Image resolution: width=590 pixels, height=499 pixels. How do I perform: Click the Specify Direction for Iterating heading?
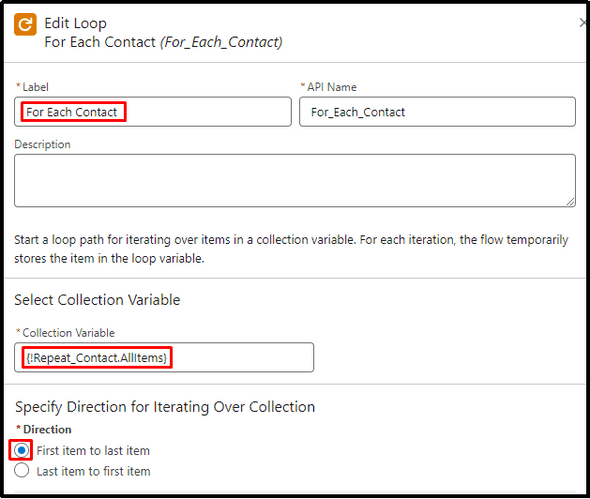165,407
